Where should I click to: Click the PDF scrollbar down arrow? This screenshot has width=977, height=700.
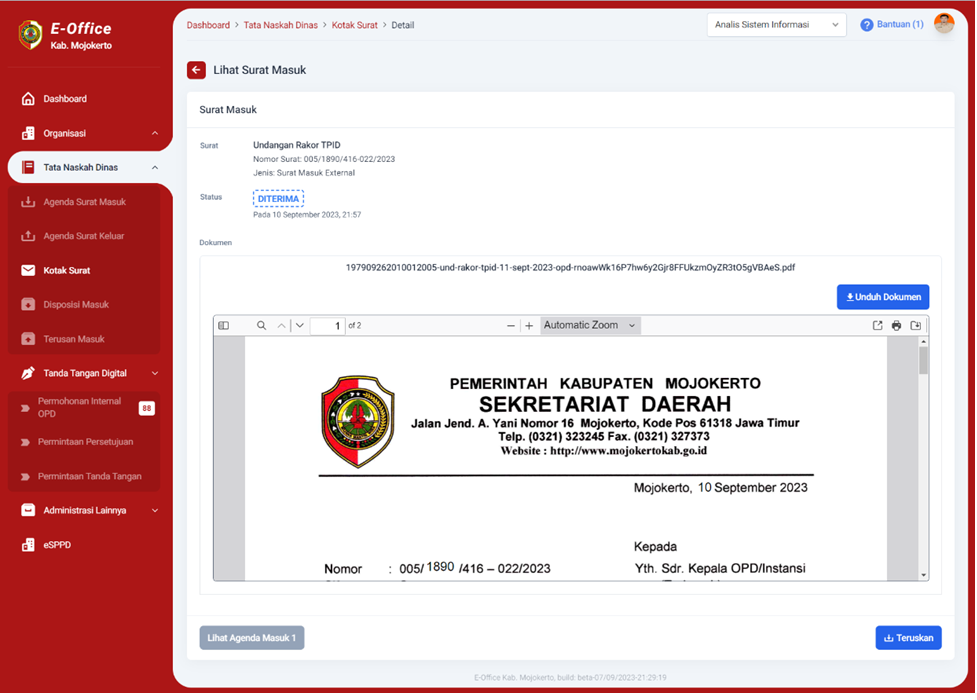(x=923, y=575)
